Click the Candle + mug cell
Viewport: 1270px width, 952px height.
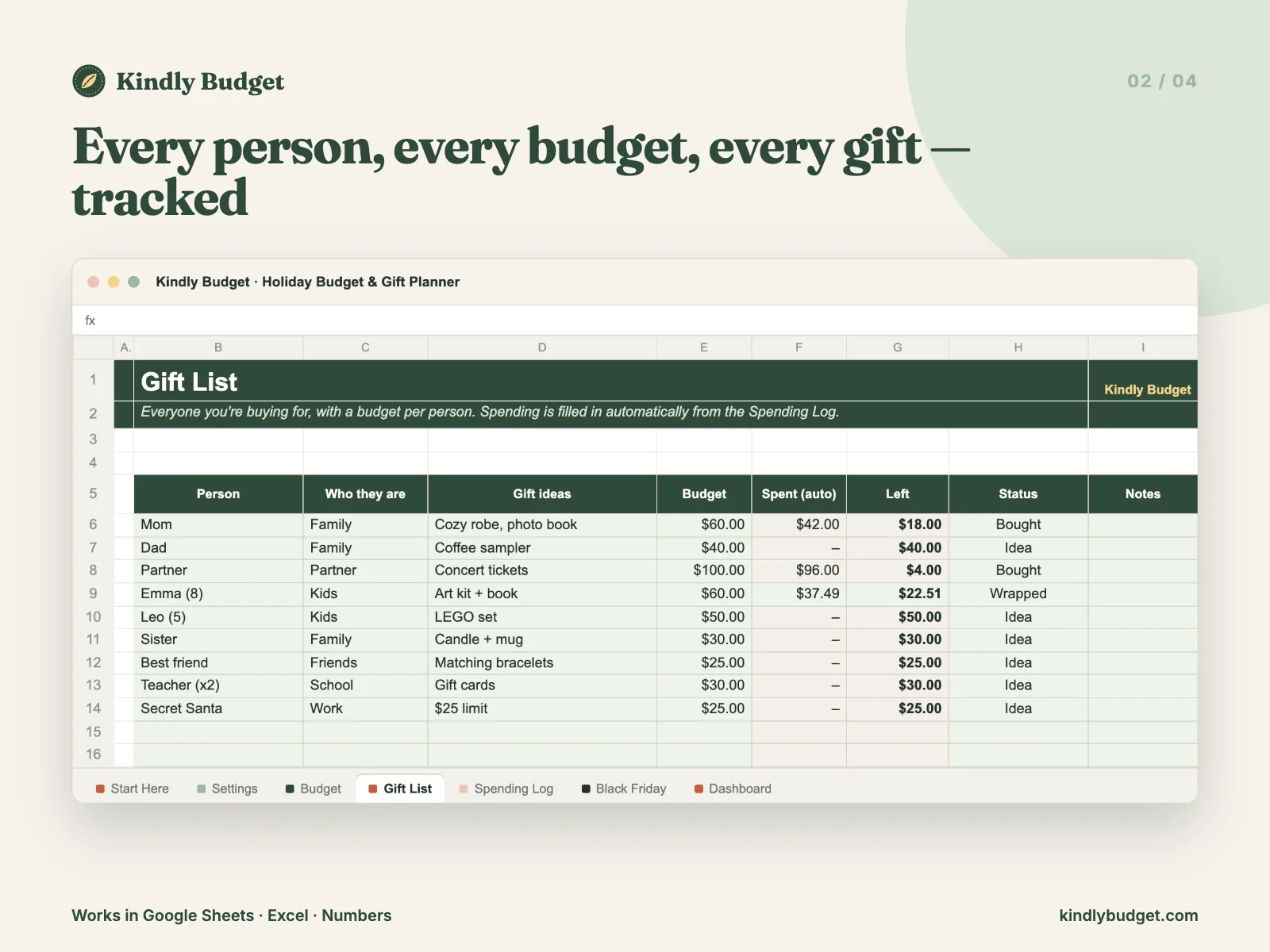(542, 639)
